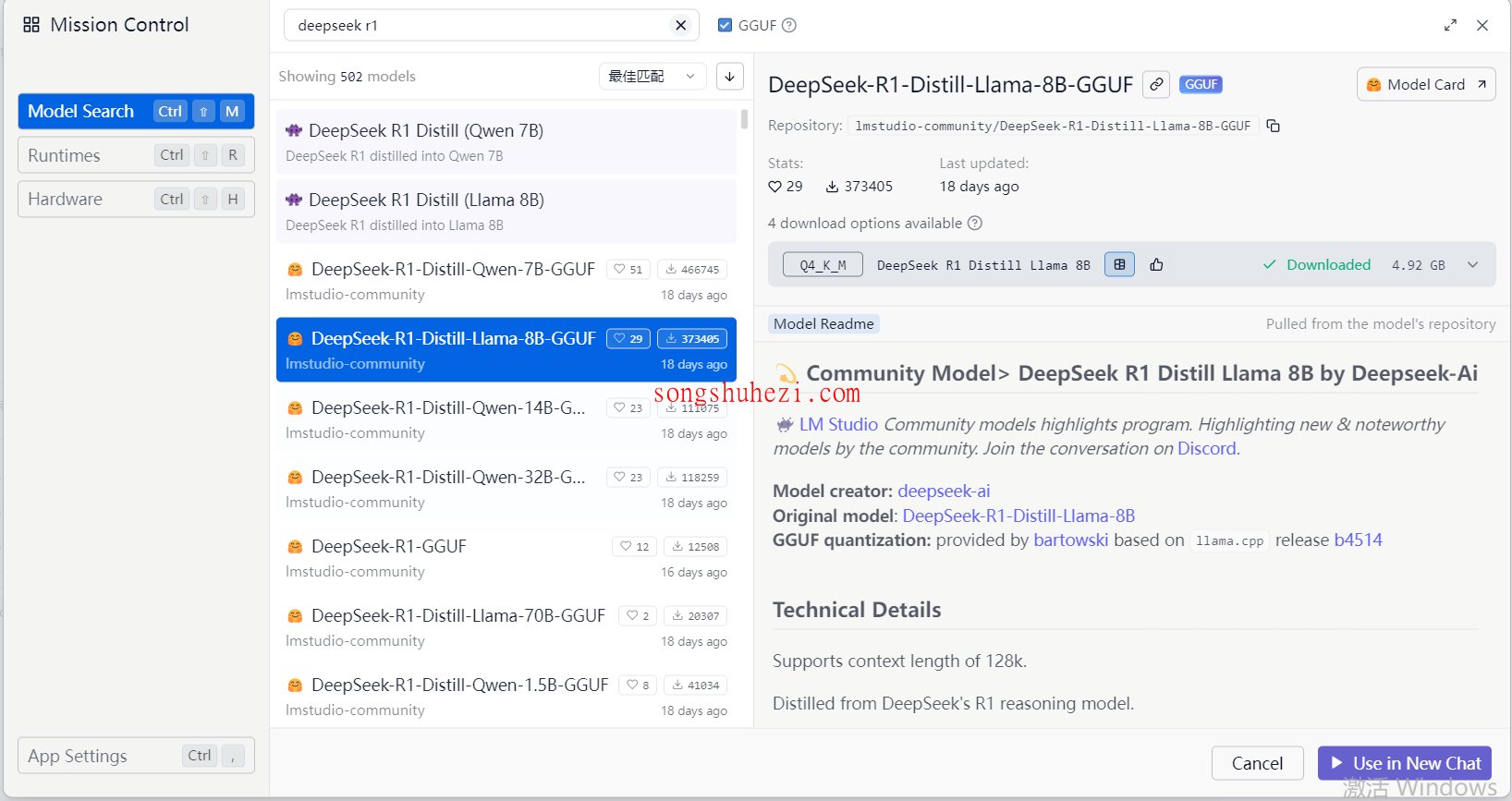Click downloads badge 466745 on Qwen-7B row

coord(692,270)
